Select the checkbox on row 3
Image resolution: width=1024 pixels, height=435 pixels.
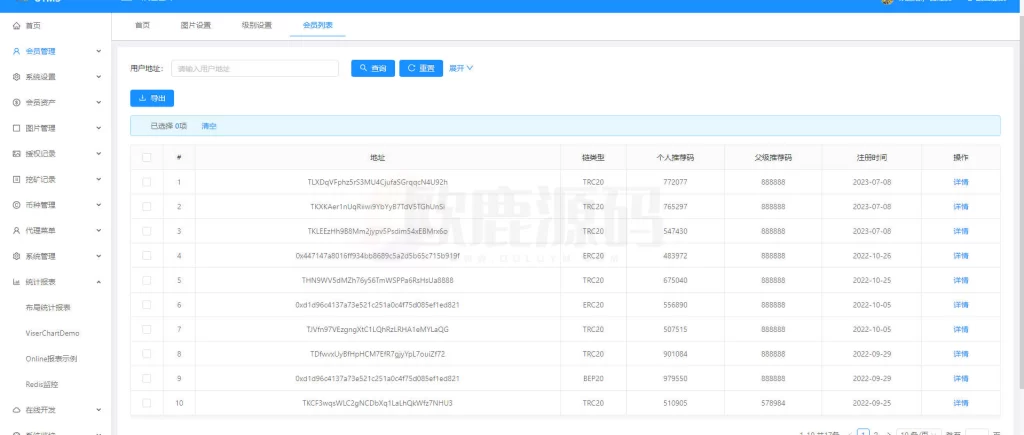pyautogui.click(x=146, y=231)
